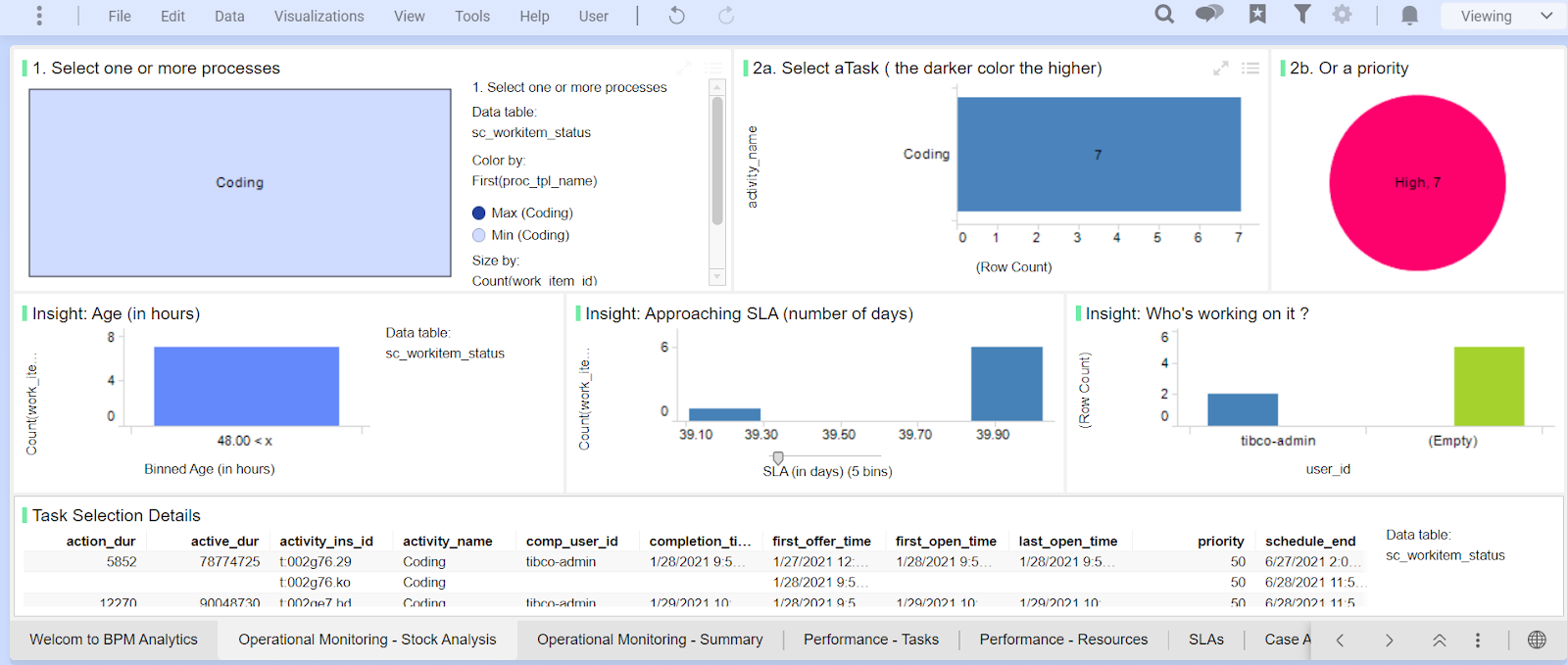The height and width of the screenshot is (665, 1568).
Task: Switch to the Performance - Tasks tab
Action: [870, 640]
